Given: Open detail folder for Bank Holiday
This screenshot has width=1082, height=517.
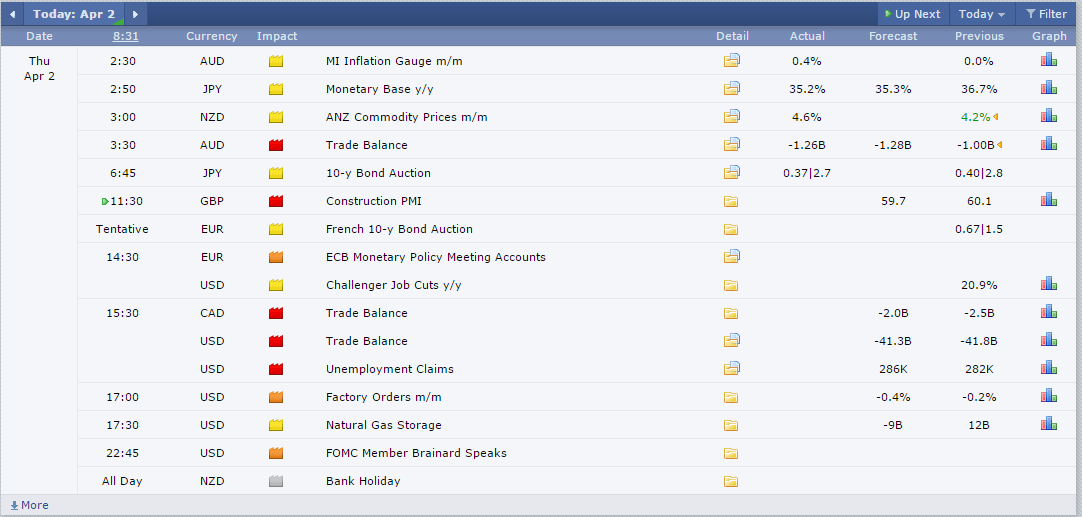Looking at the screenshot, I should (731, 482).
